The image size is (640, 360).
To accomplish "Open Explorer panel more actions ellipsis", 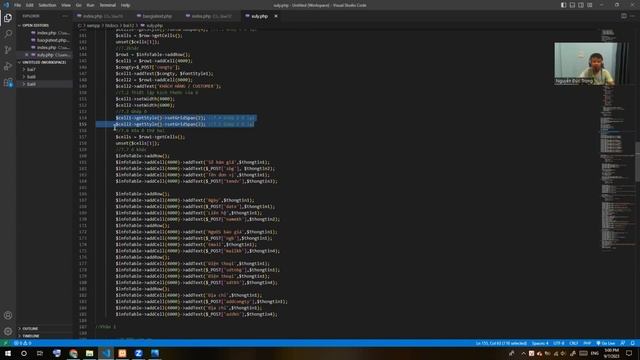I will pyautogui.click(x=65, y=16).
